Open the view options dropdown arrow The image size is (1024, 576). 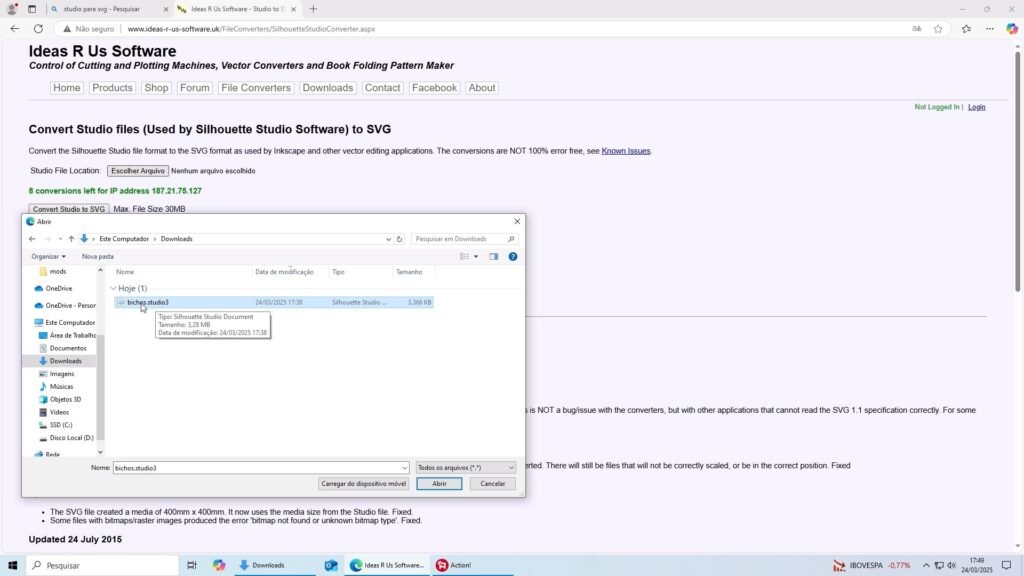pyautogui.click(x=476, y=257)
